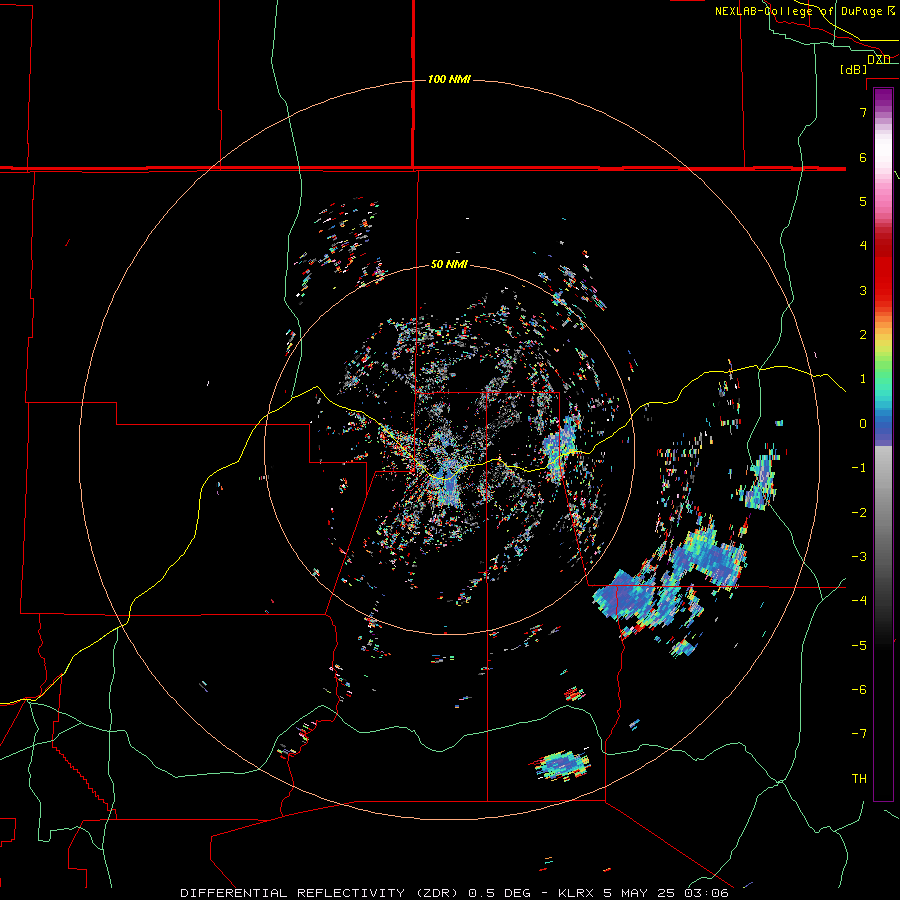
Task: Click the 50 NMI range ring label
Action: 449,265
